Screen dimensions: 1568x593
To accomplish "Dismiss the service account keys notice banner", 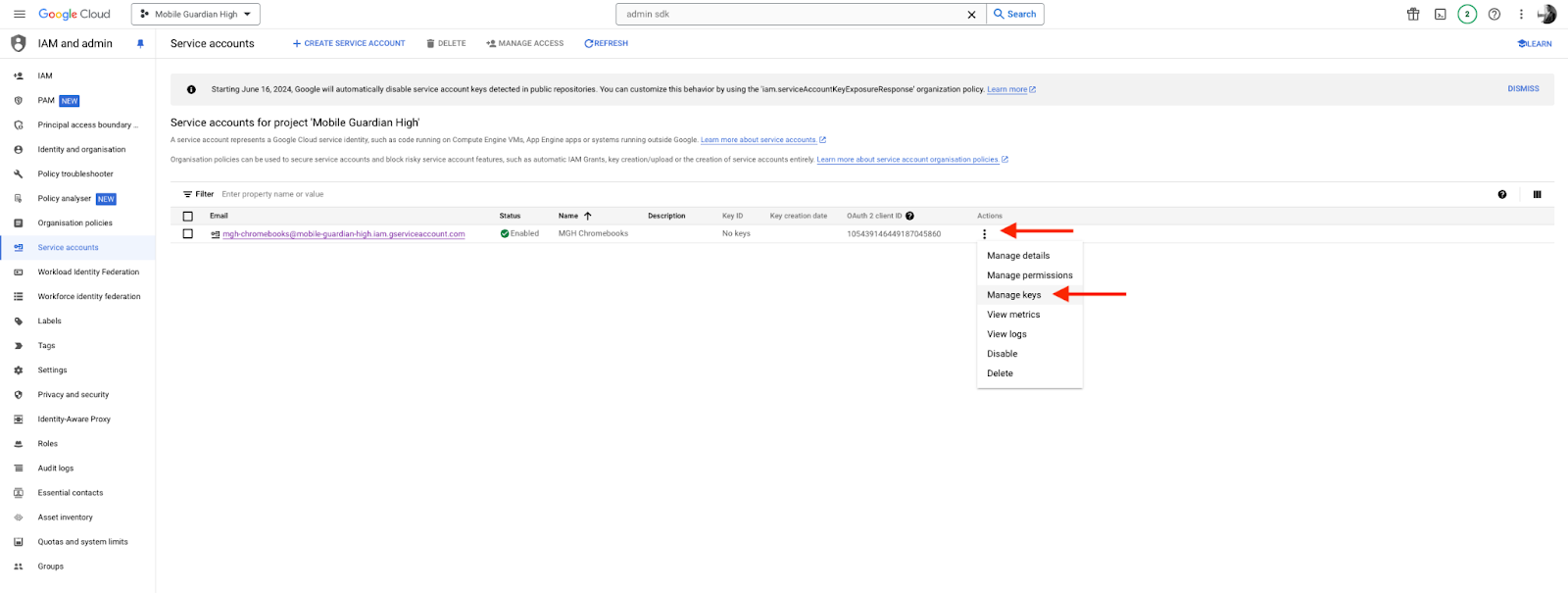I will tap(1522, 89).
